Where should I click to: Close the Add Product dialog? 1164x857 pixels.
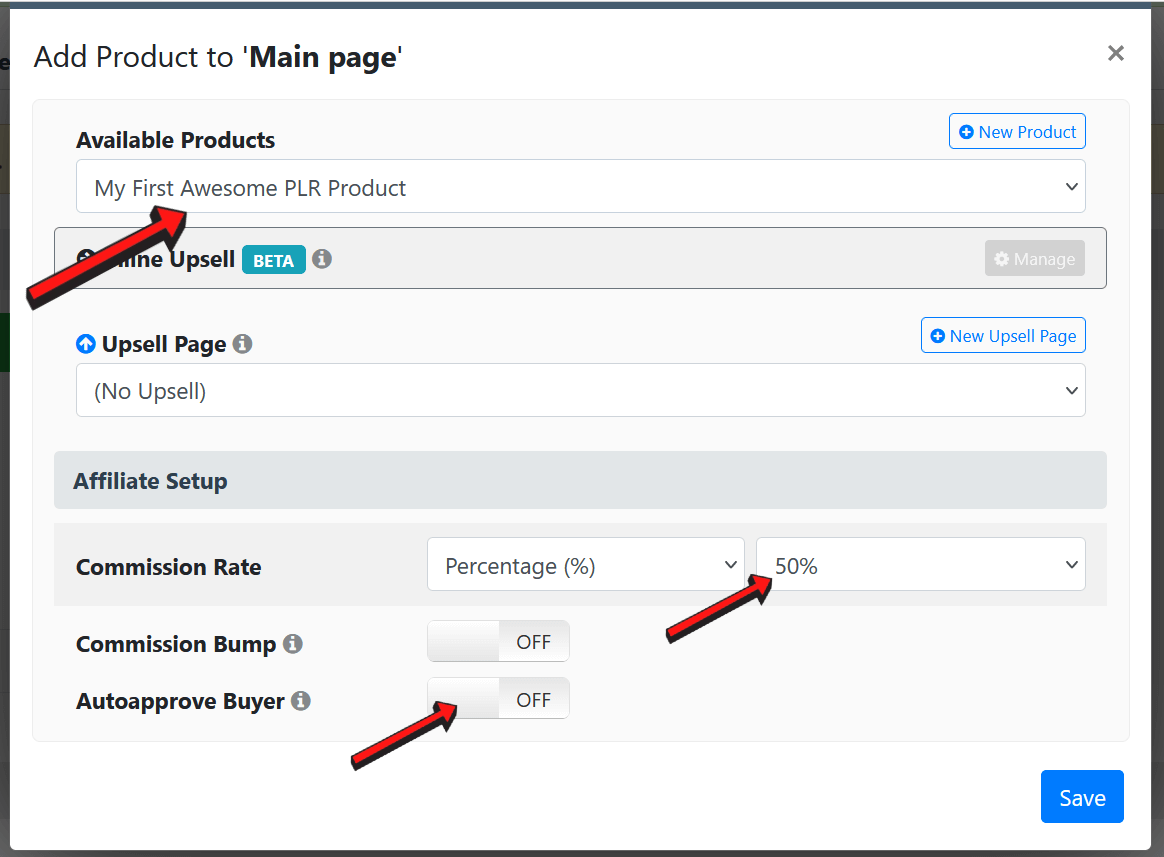1116,53
